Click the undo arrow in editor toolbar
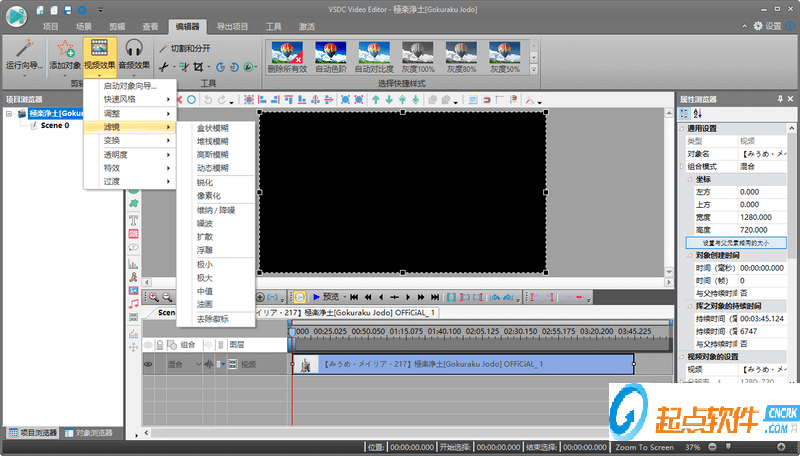This screenshot has width=800, height=456. pos(208,100)
